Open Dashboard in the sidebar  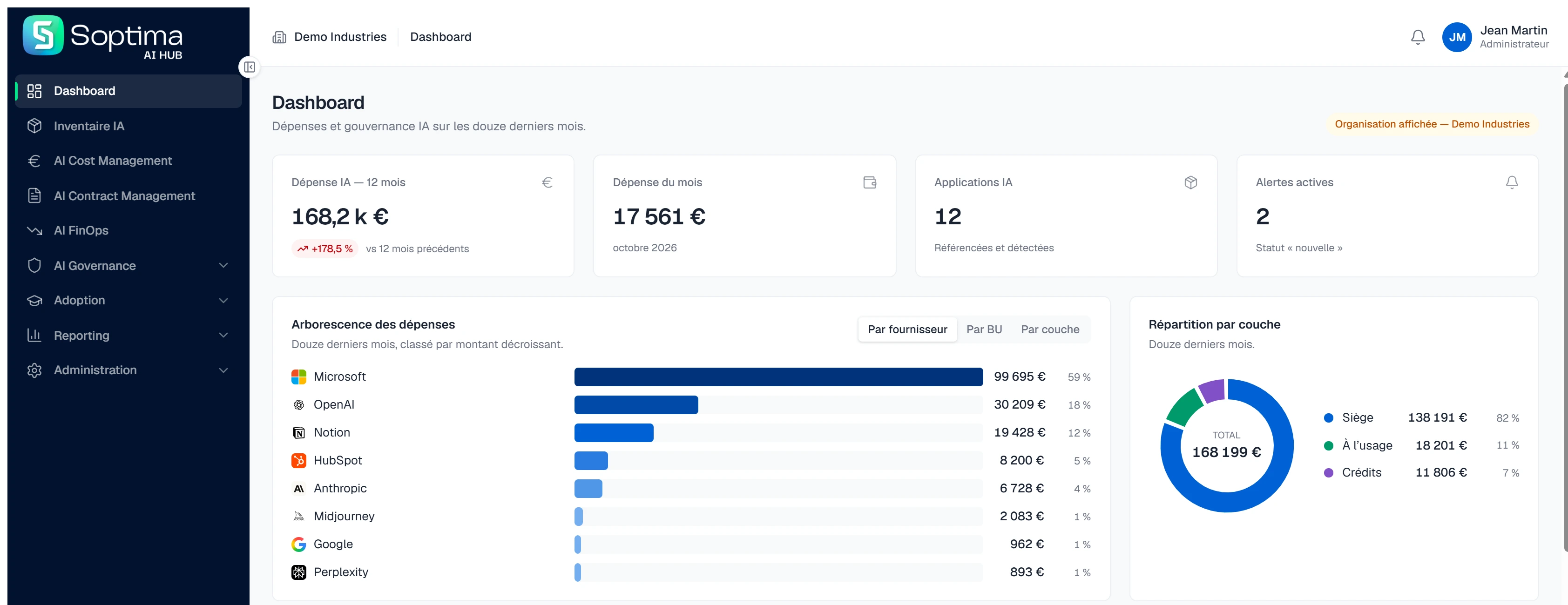coord(128,91)
